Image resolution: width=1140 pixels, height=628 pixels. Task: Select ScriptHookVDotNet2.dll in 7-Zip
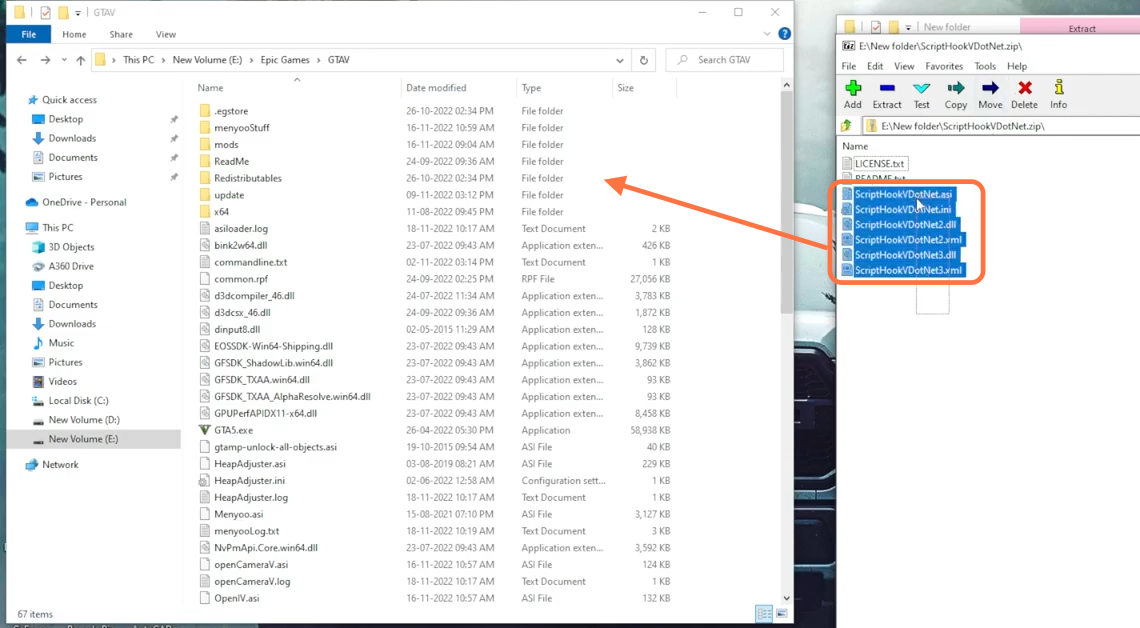click(905, 225)
